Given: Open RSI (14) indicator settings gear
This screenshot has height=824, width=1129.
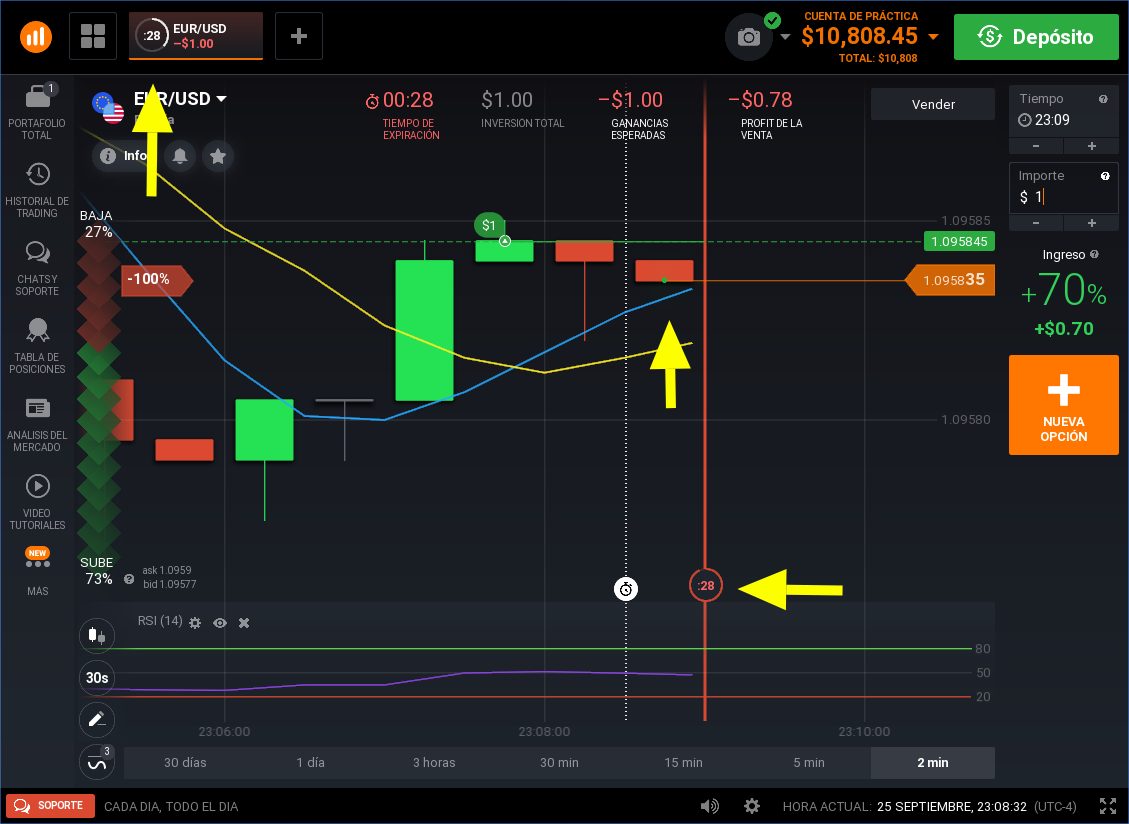Looking at the screenshot, I should tap(195, 623).
